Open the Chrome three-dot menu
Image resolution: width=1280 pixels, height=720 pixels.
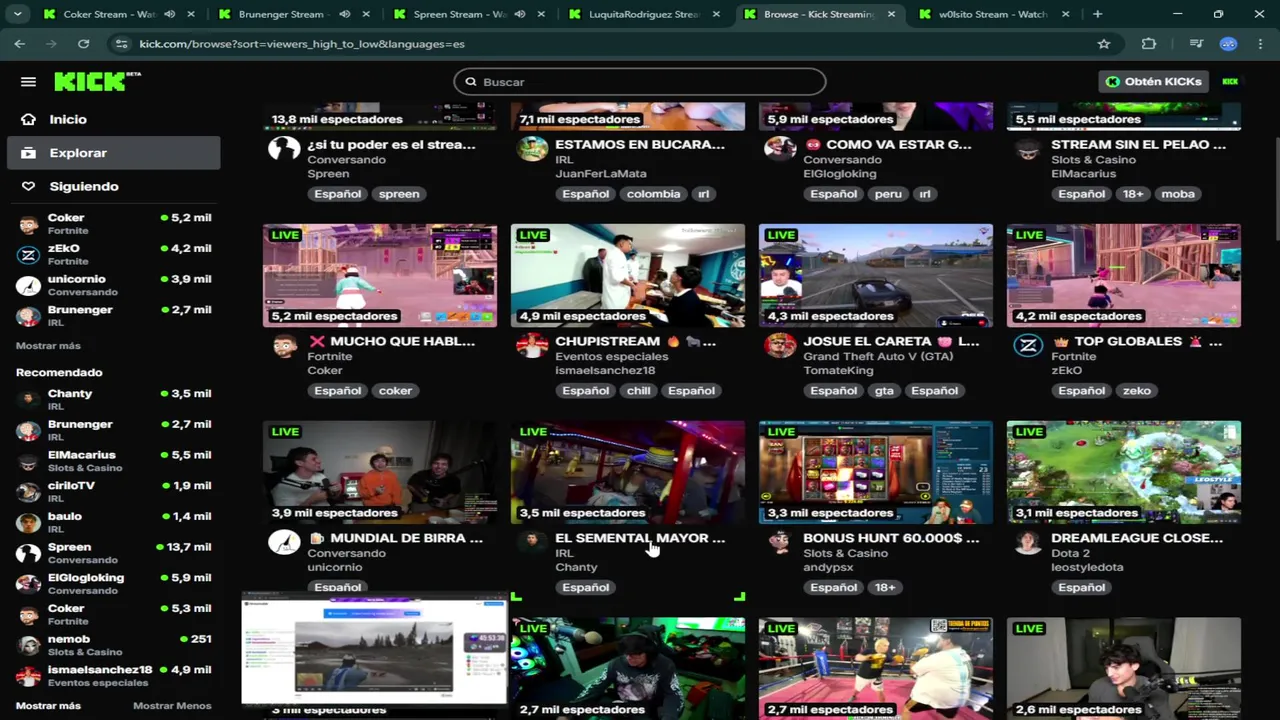click(1260, 44)
